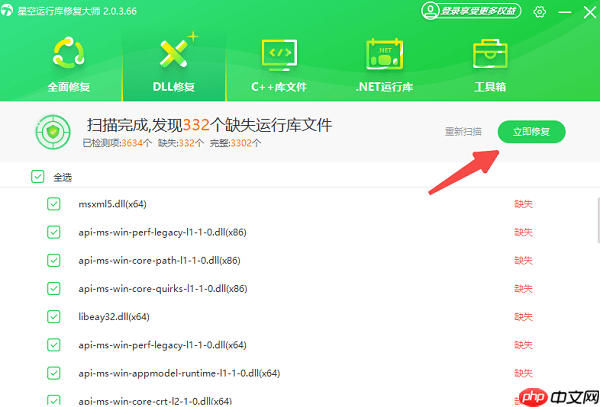Click the 扫描完成 scan result headline
Image resolution: width=600 pixels, height=407 pixels.
click(209, 125)
